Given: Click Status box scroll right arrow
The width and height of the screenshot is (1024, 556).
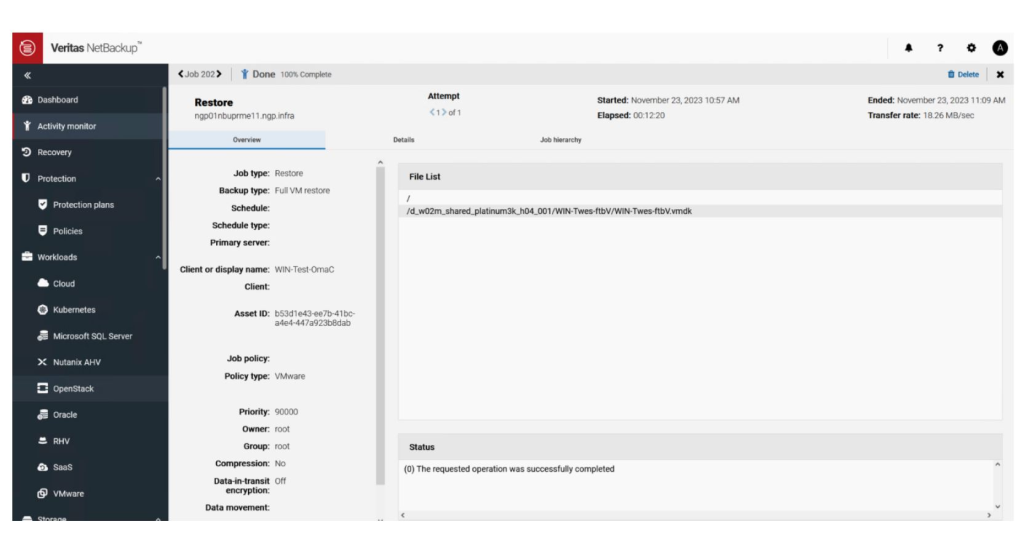Looking at the screenshot, I should pyautogui.click(x=989, y=515).
